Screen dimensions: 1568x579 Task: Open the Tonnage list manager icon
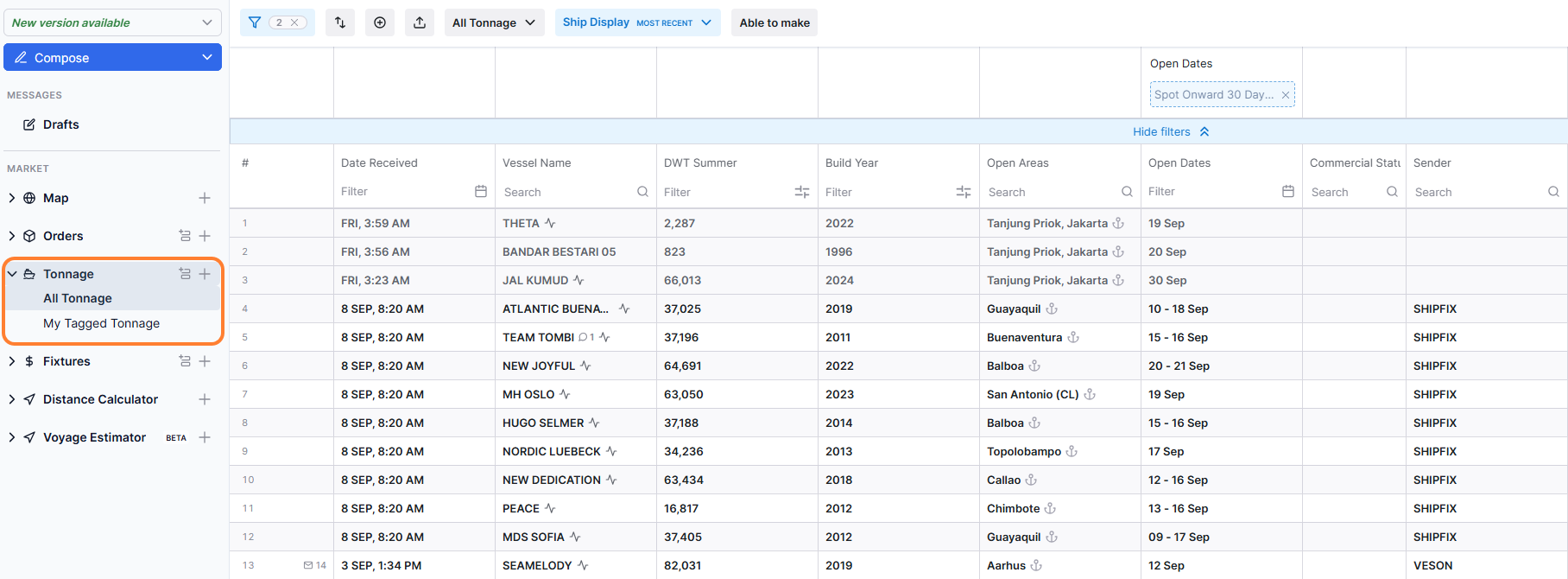click(x=185, y=274)
